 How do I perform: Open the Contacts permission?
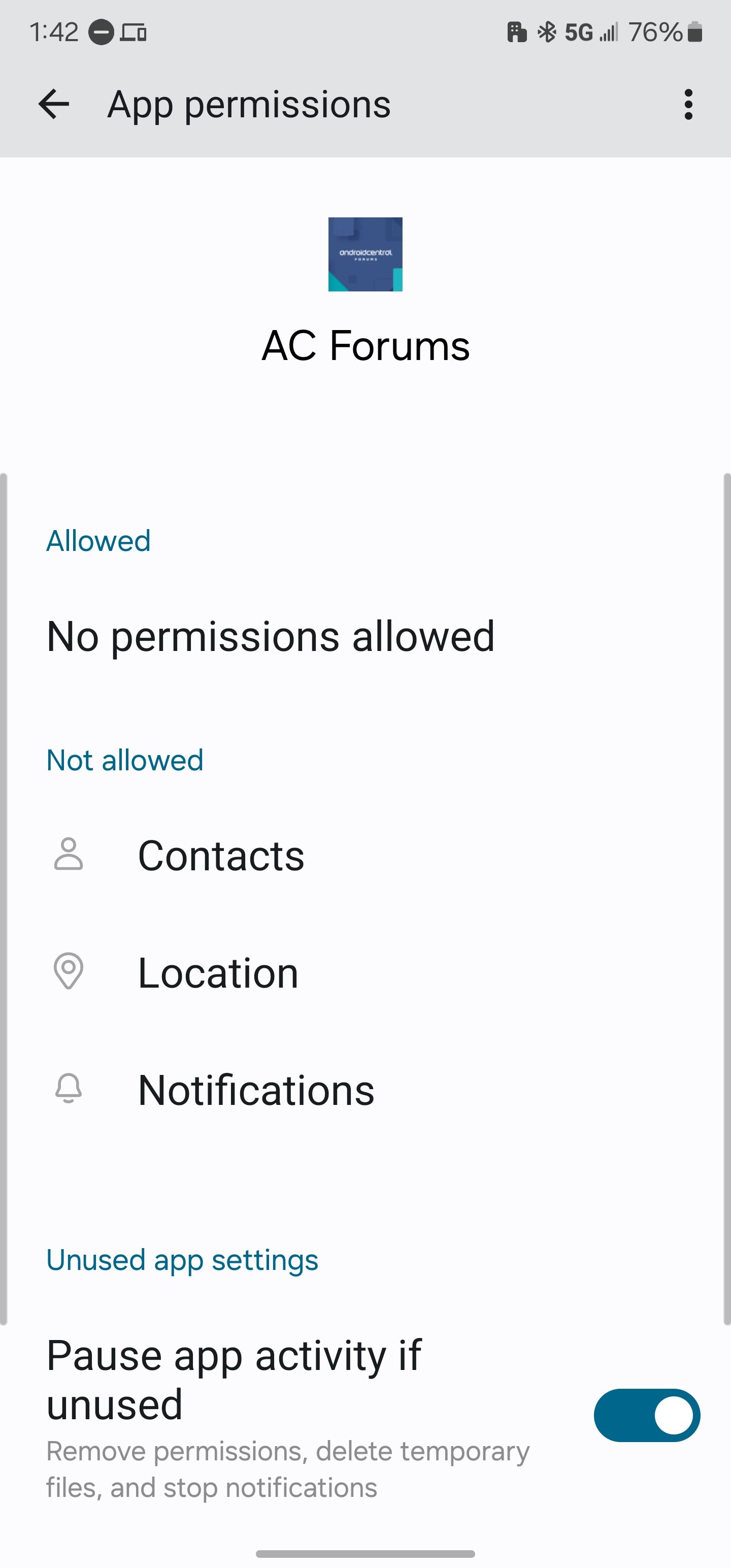(x=365, y=855)
